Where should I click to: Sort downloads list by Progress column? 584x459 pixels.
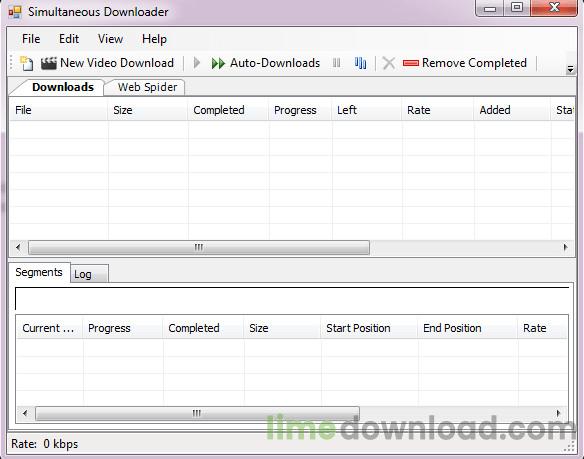coord(300,110)
